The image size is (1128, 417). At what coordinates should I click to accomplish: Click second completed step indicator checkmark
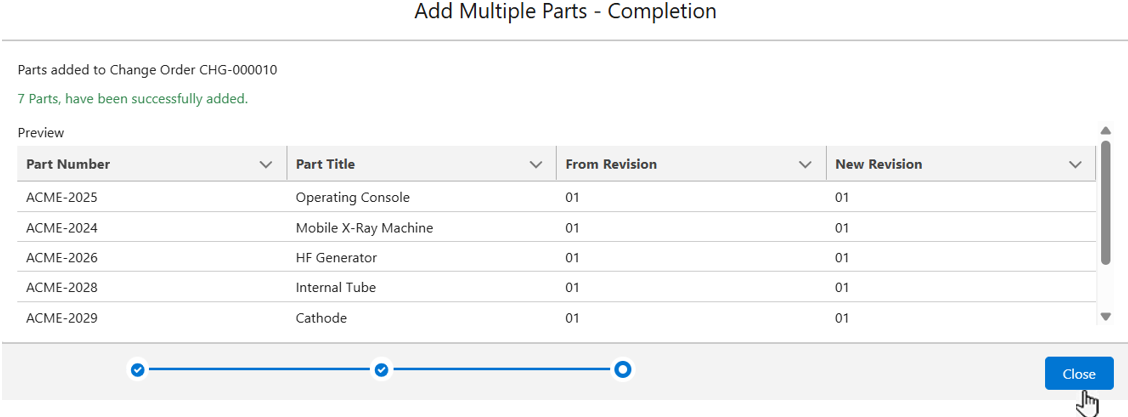pos(381,370)
